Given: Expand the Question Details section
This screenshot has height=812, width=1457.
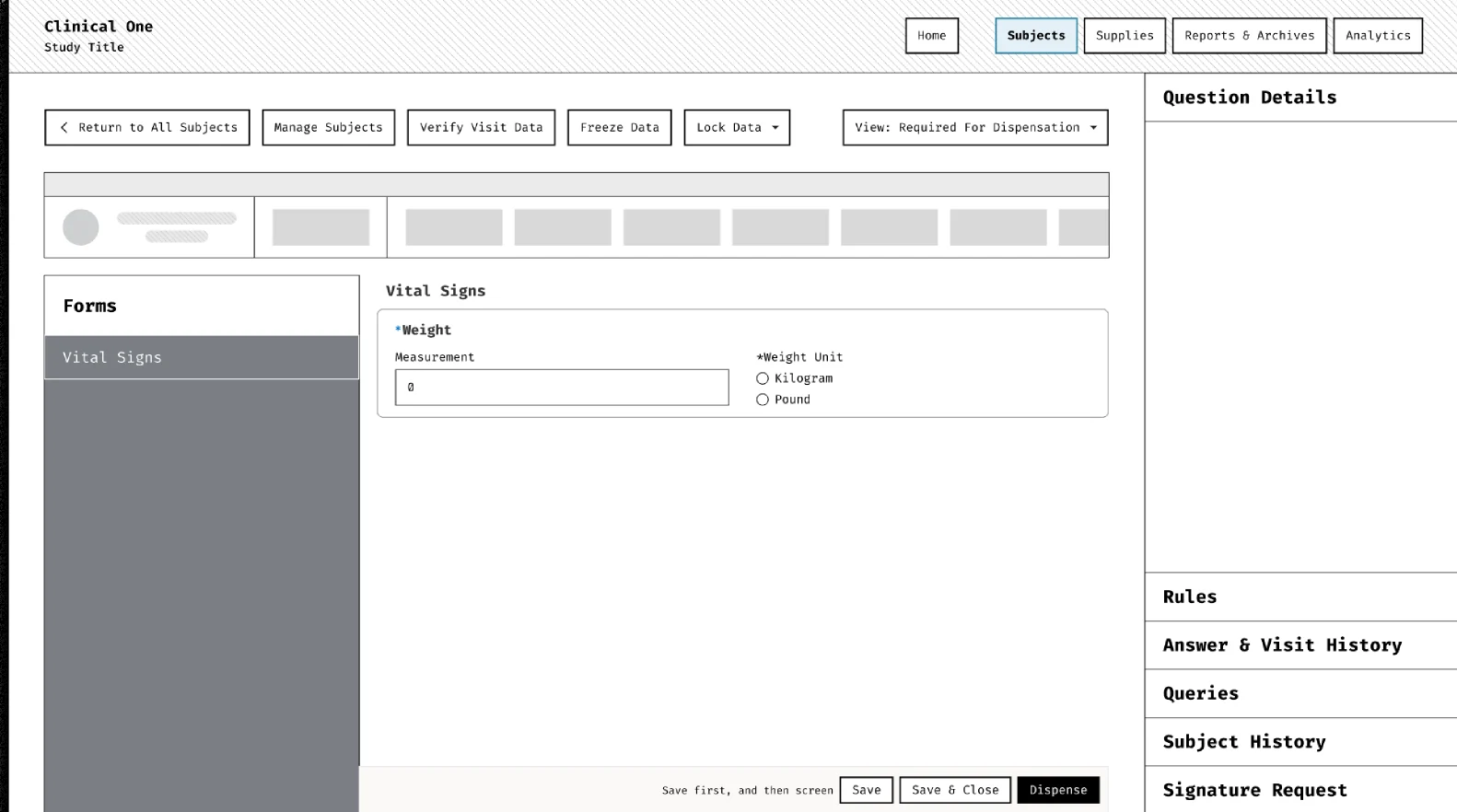Looking at the screenshot, I should click(1300, 98).
